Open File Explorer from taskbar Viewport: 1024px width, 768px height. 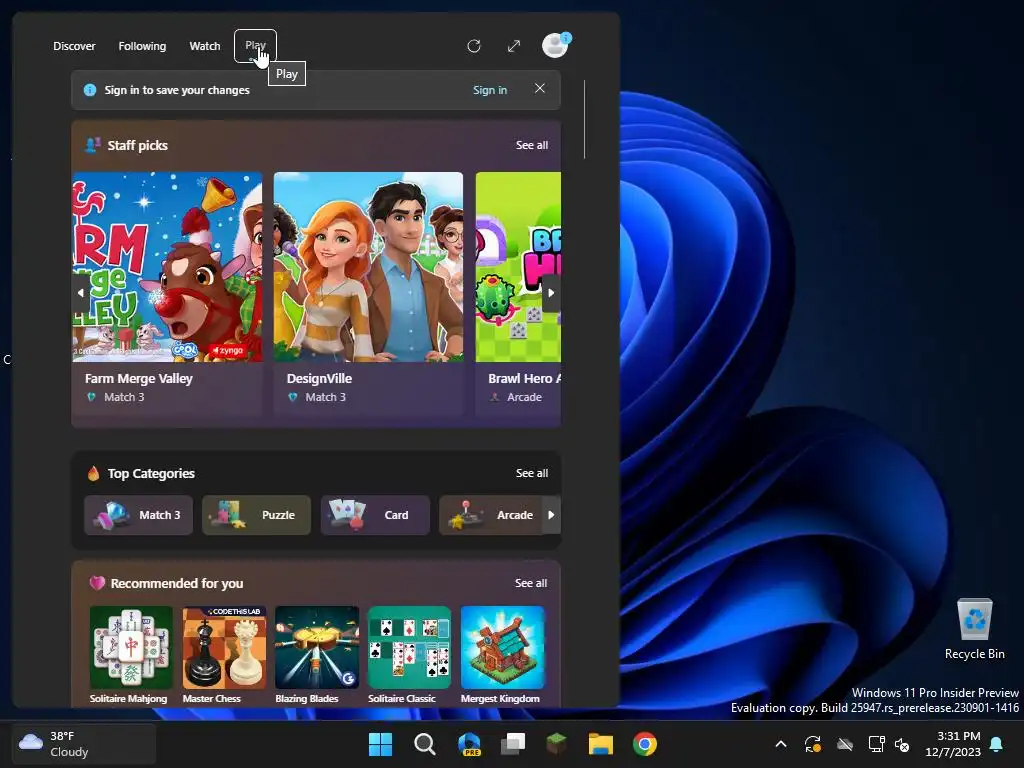point(601,744)
